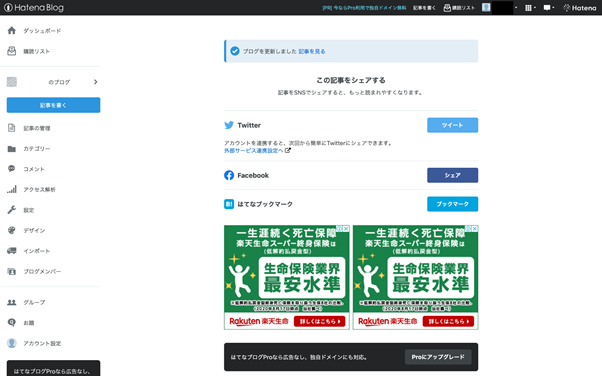602x376 pixels.
Task: Open アカウント設定 via the avatar icon
Action: pyautogui.click(x=12, y=343)
